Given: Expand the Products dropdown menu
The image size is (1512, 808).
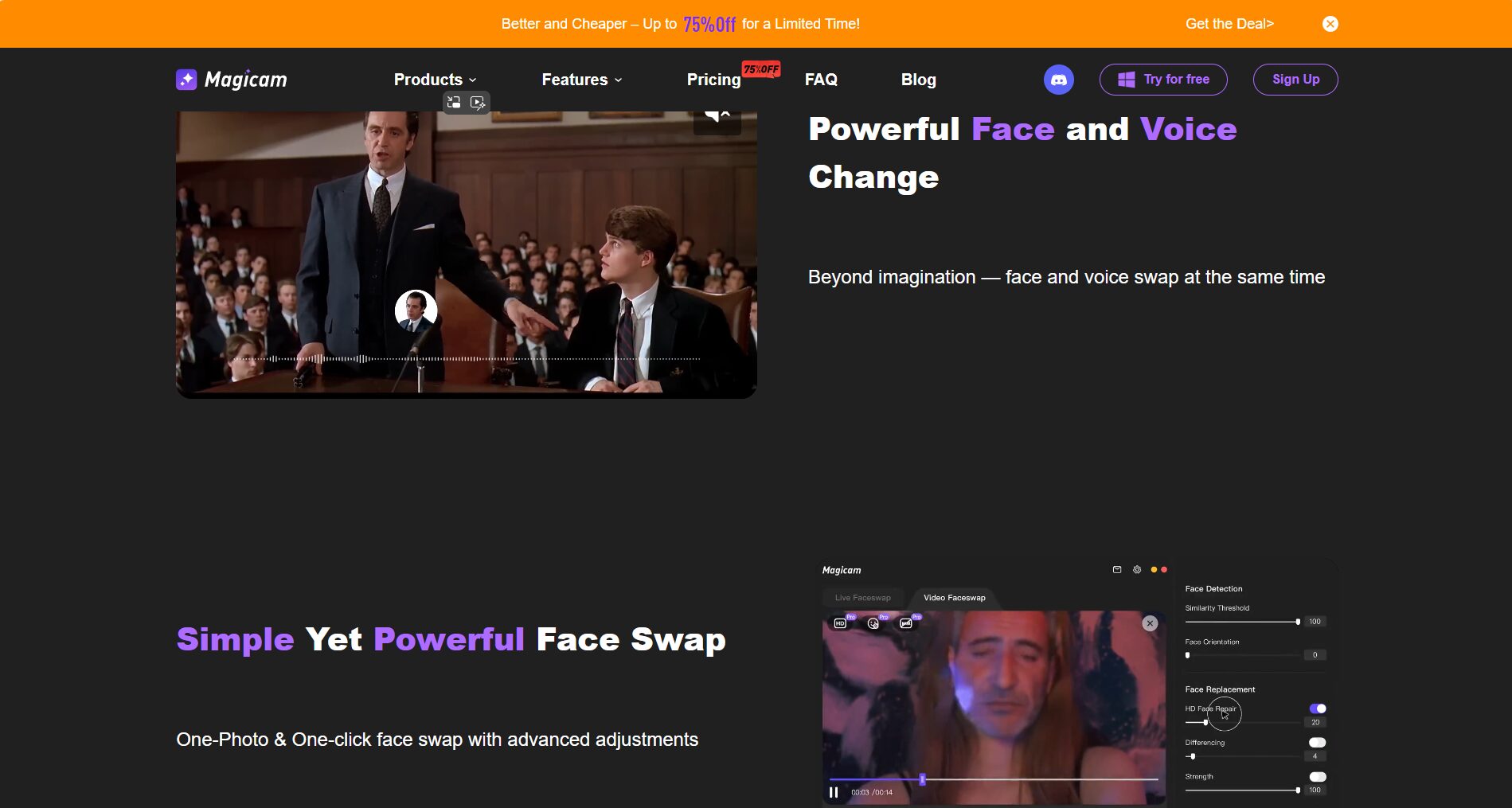Looking at the screenshot, I should pyautogui.click(x=435, y=80).
